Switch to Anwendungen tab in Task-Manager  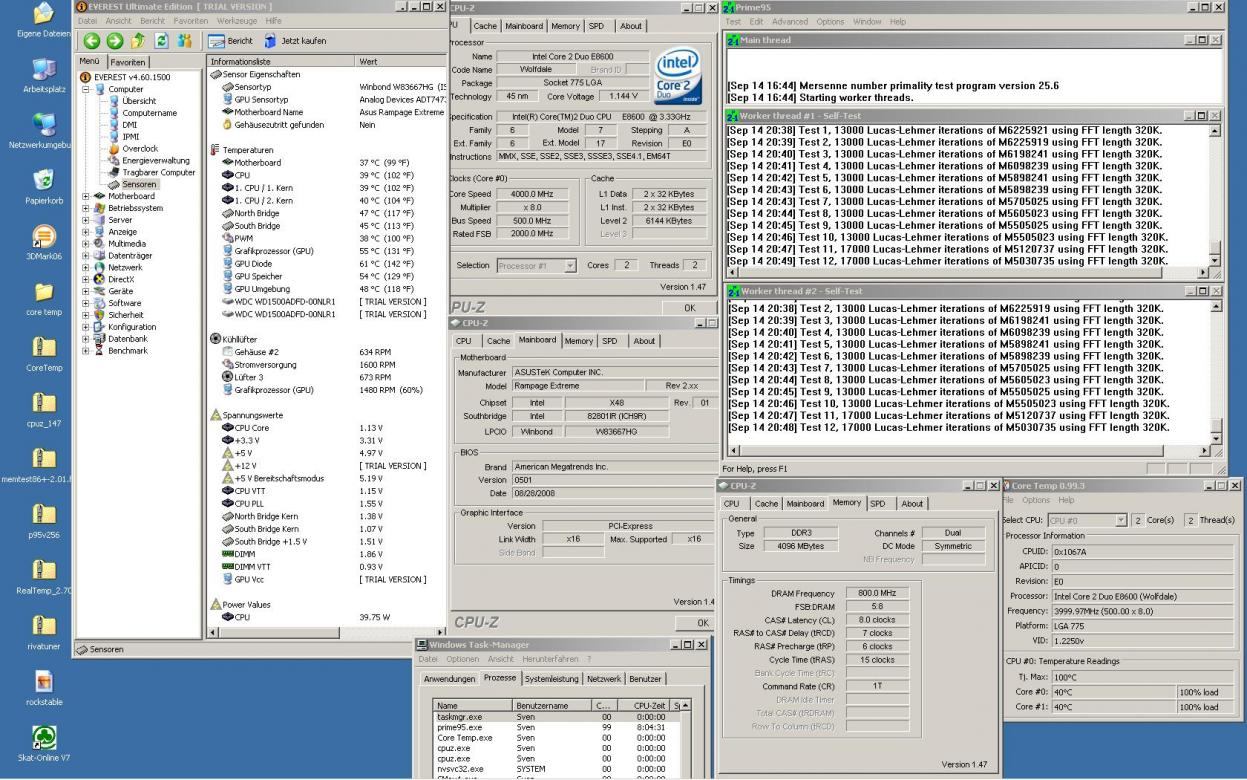pos(448,678)
